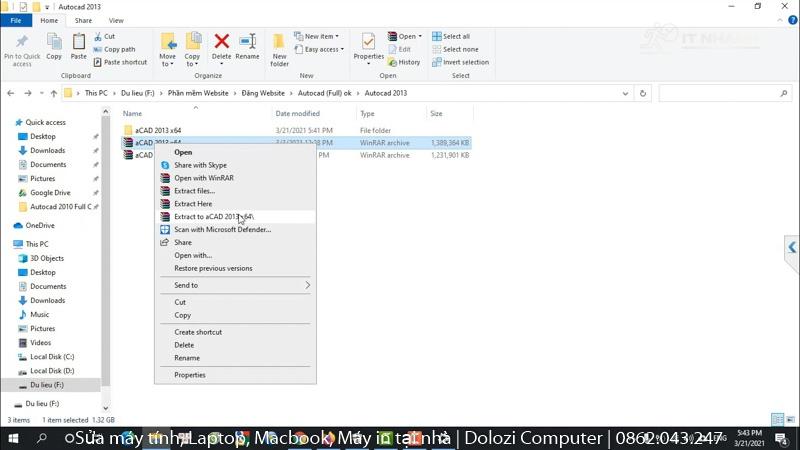Switch to the Share ribbon tab

(x=83, y=20)
